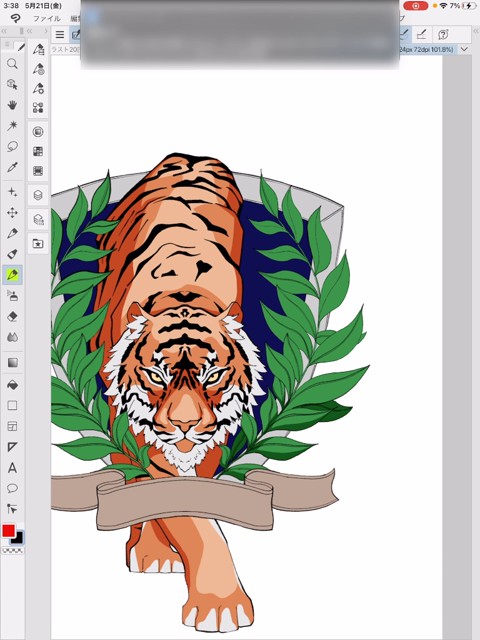Open the Layer panel stack icon

[38, 195]
